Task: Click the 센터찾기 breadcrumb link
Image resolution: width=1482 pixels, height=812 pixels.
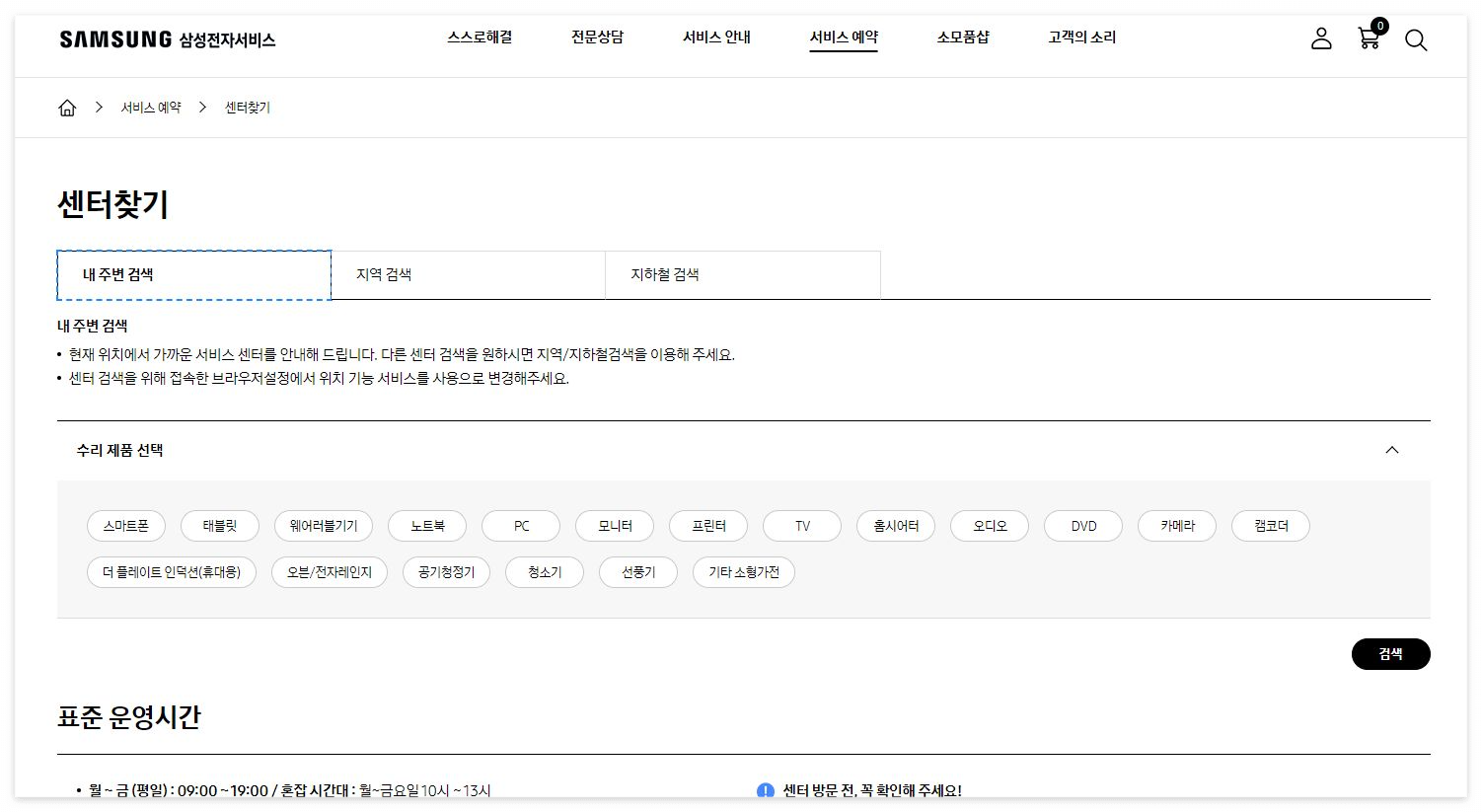Action: point(248,108)
